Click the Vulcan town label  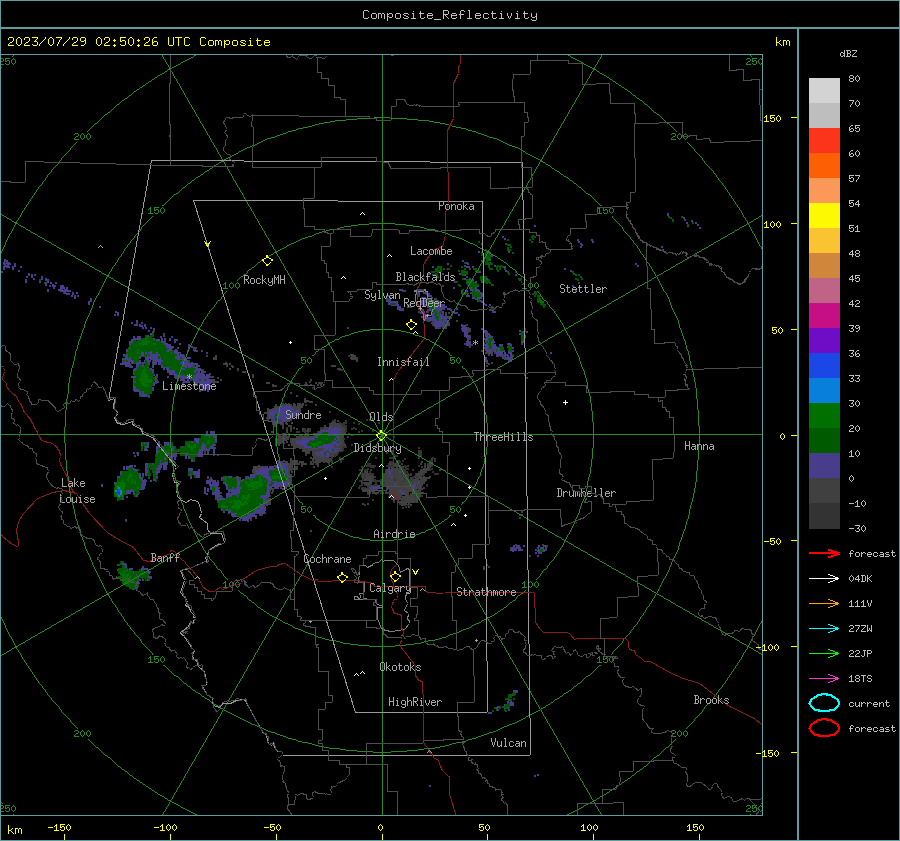point(508,743)
